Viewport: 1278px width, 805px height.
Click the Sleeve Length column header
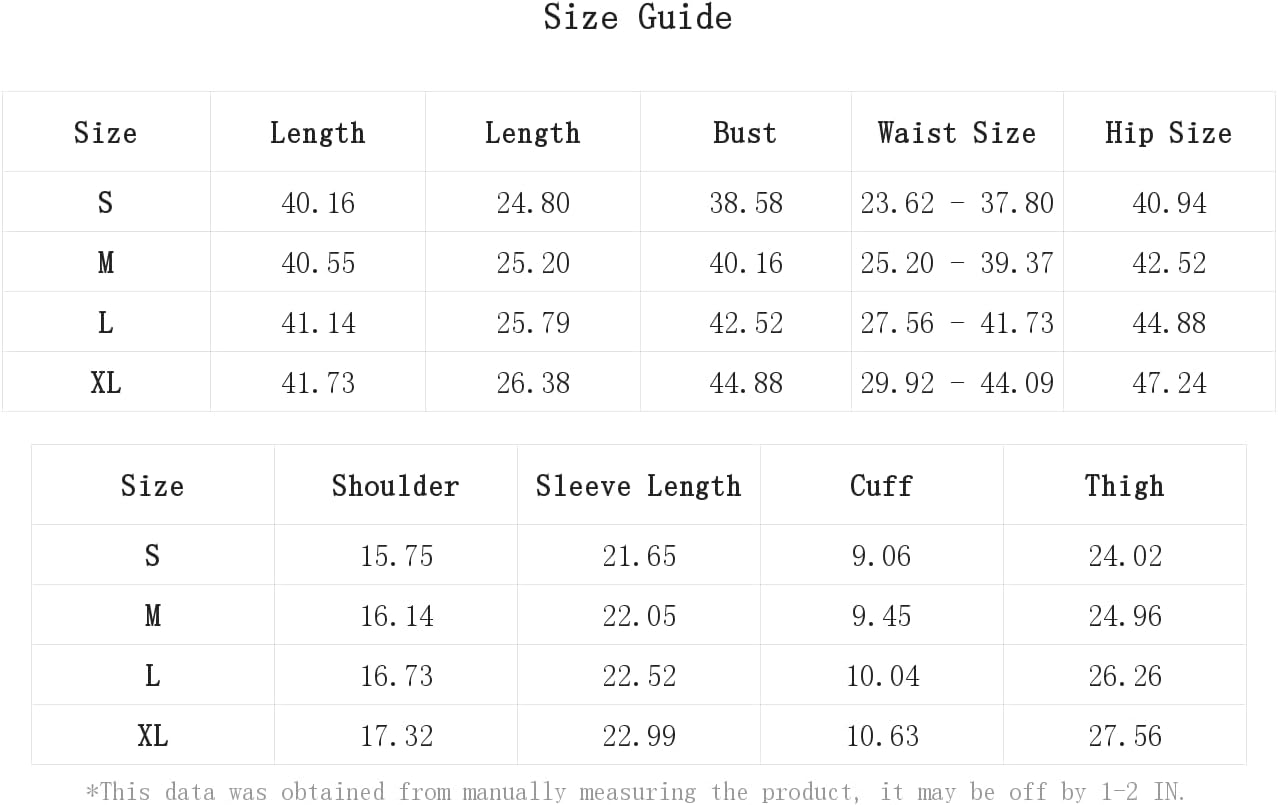pos(639,486)
